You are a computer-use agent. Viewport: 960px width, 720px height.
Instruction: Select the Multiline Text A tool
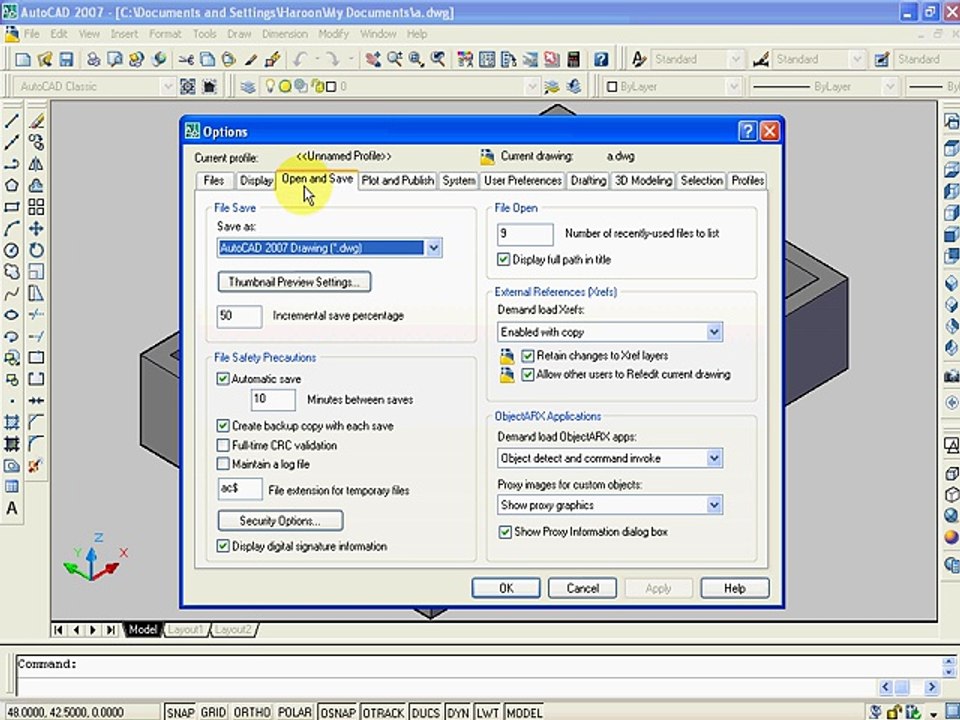tap(12, 508)
